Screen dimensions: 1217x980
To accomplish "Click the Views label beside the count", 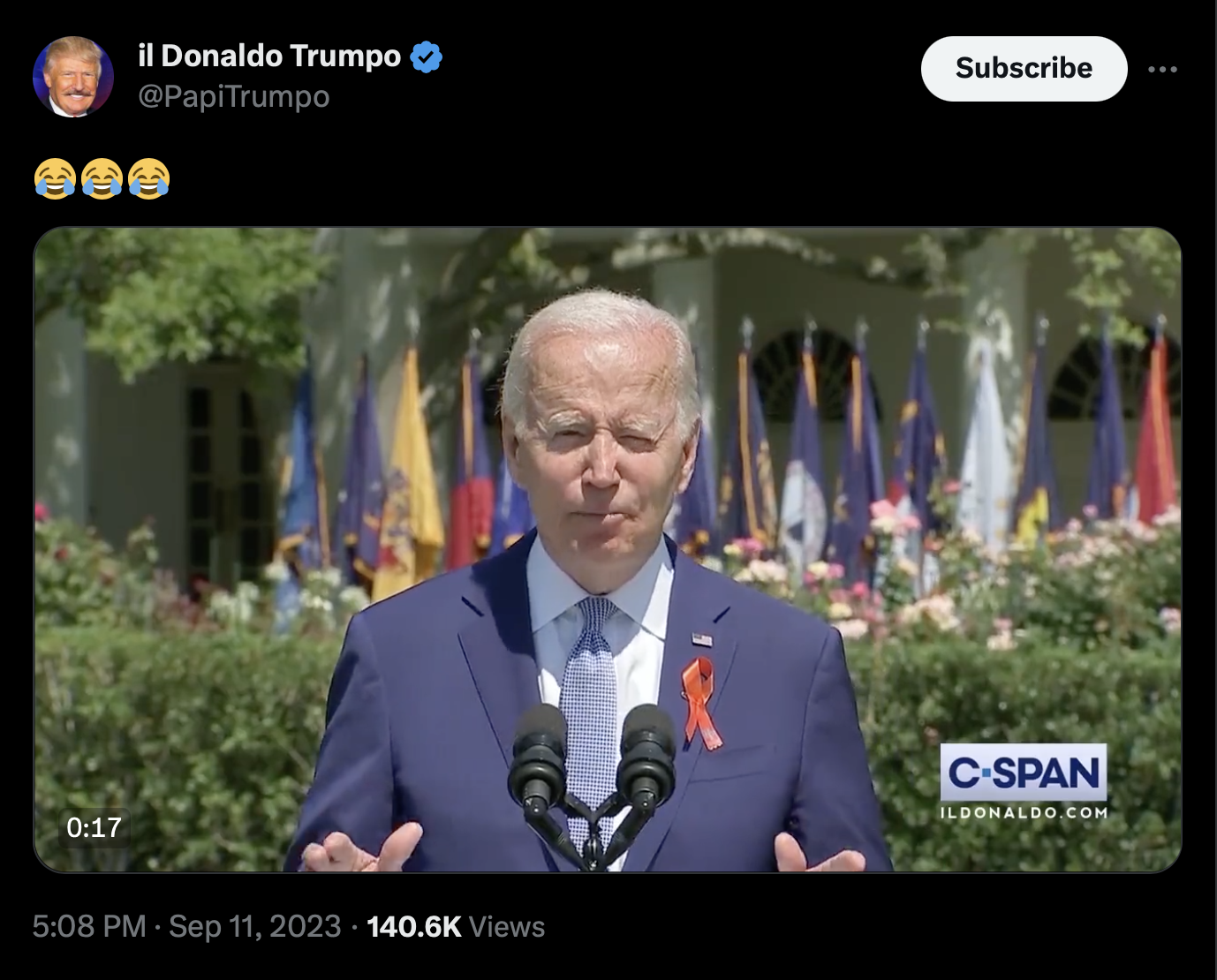I will tap(507, 926).
